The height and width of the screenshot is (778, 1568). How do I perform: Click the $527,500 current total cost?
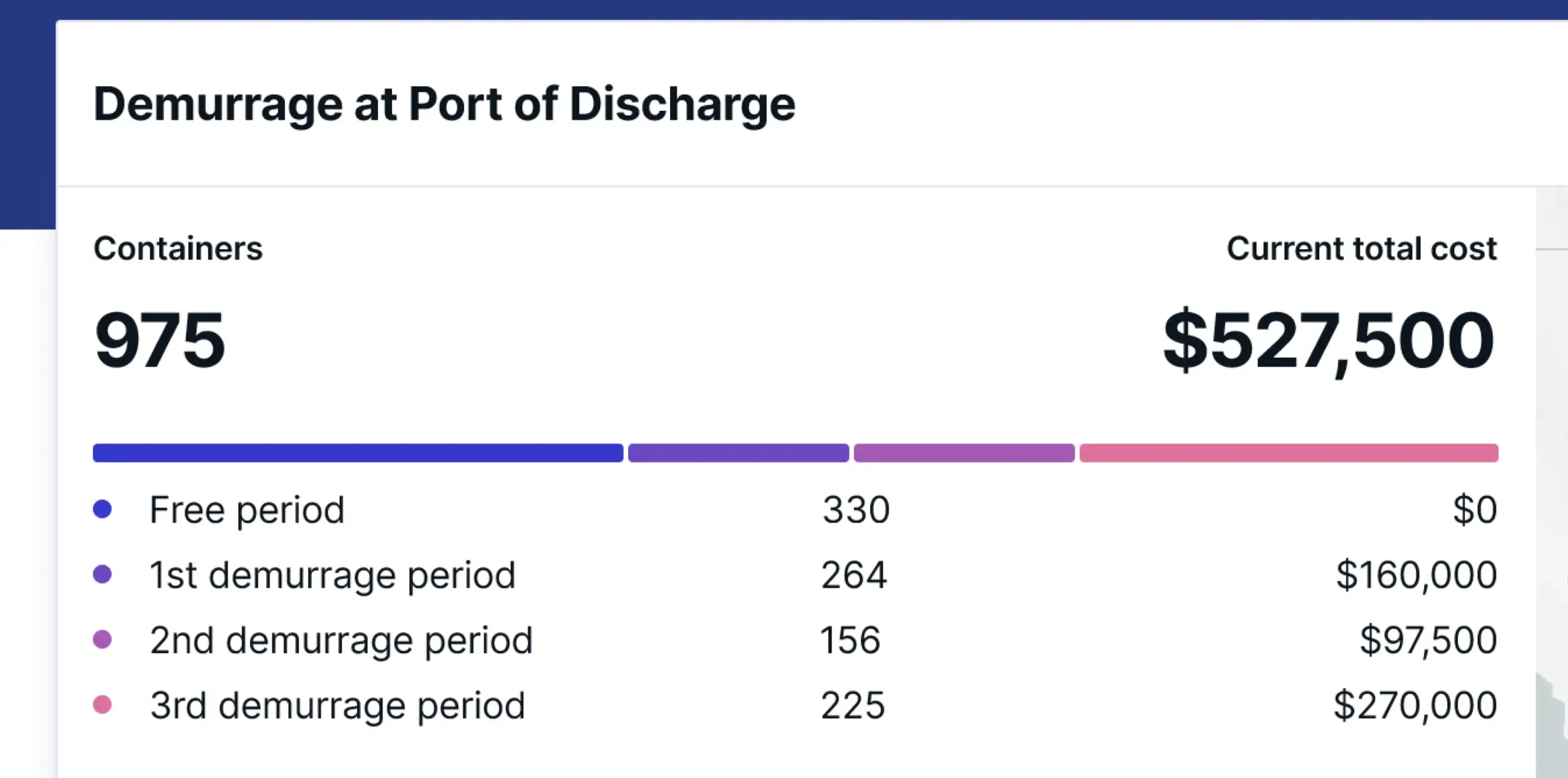tap(1329, 341)
